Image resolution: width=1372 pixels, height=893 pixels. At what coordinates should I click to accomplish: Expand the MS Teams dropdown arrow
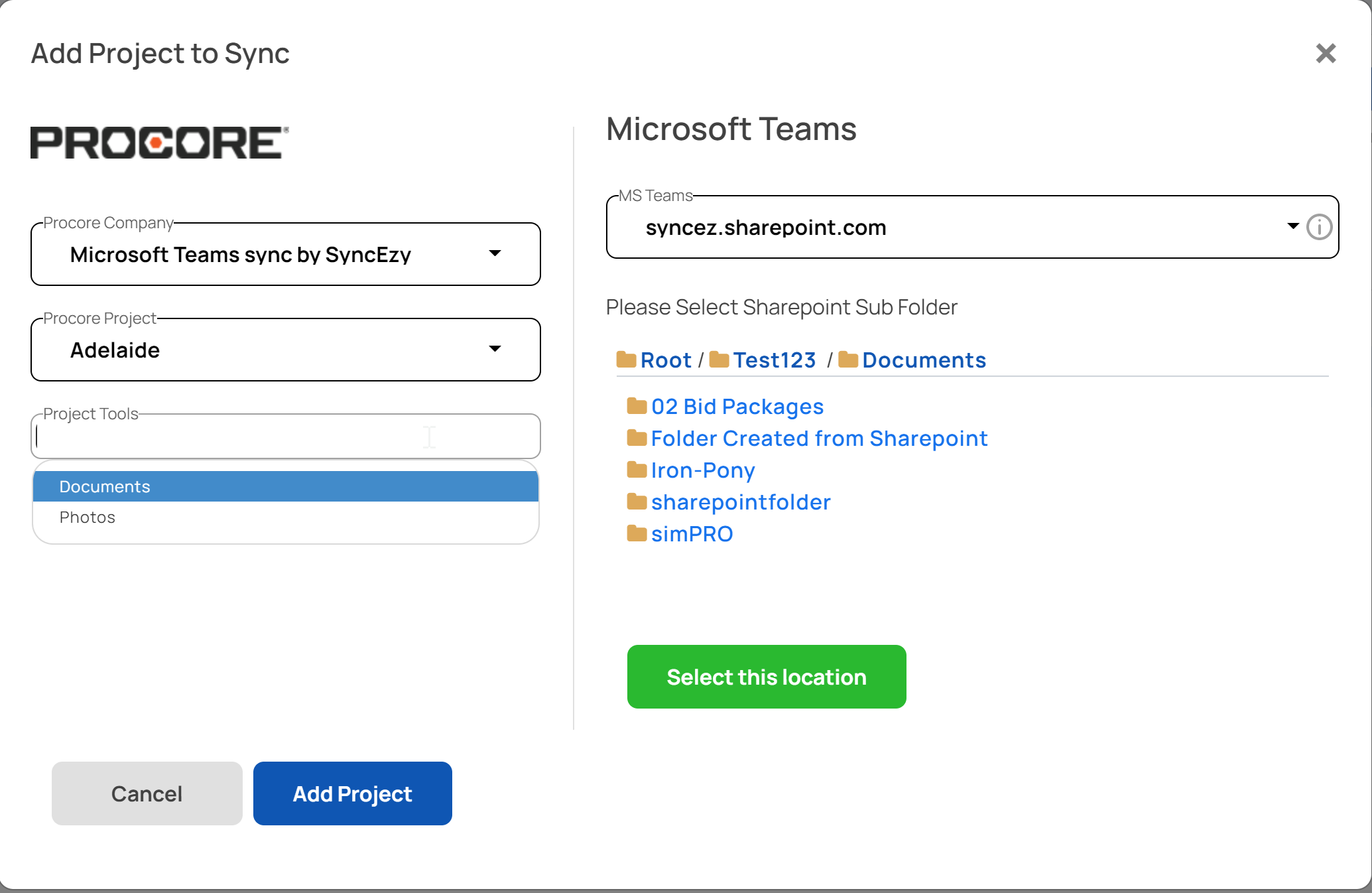coord(1292,226)
